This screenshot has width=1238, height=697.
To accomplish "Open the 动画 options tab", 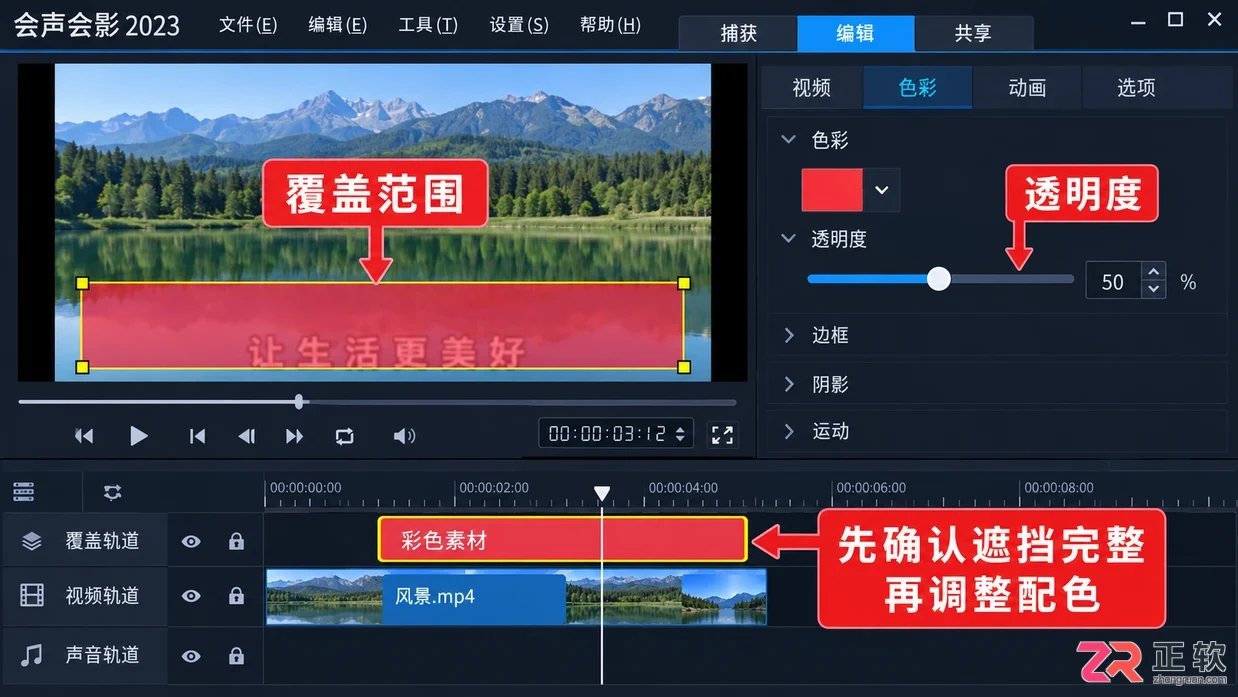I will [x=1027, y=88].
